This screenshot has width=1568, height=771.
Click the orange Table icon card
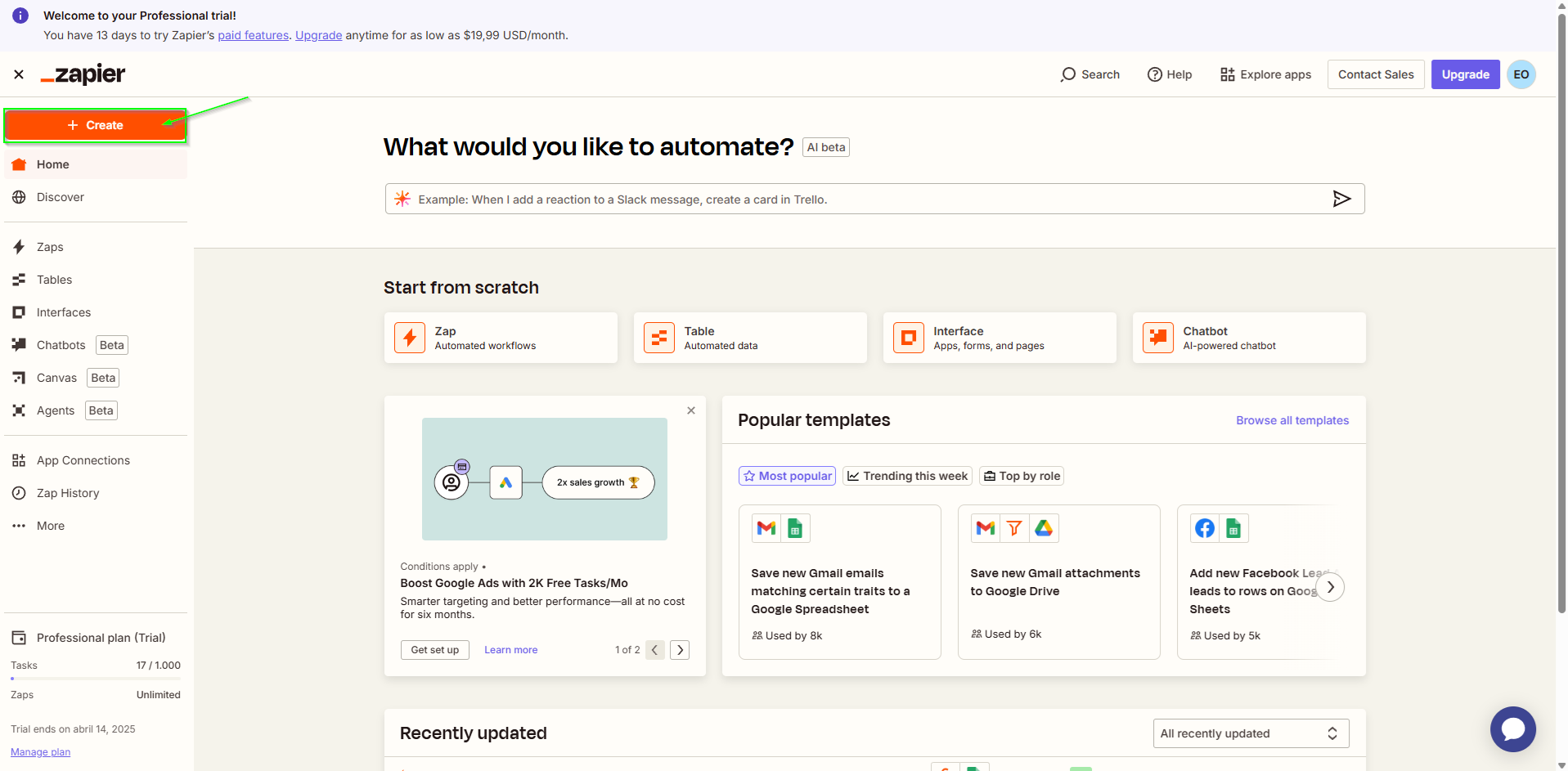659,338
